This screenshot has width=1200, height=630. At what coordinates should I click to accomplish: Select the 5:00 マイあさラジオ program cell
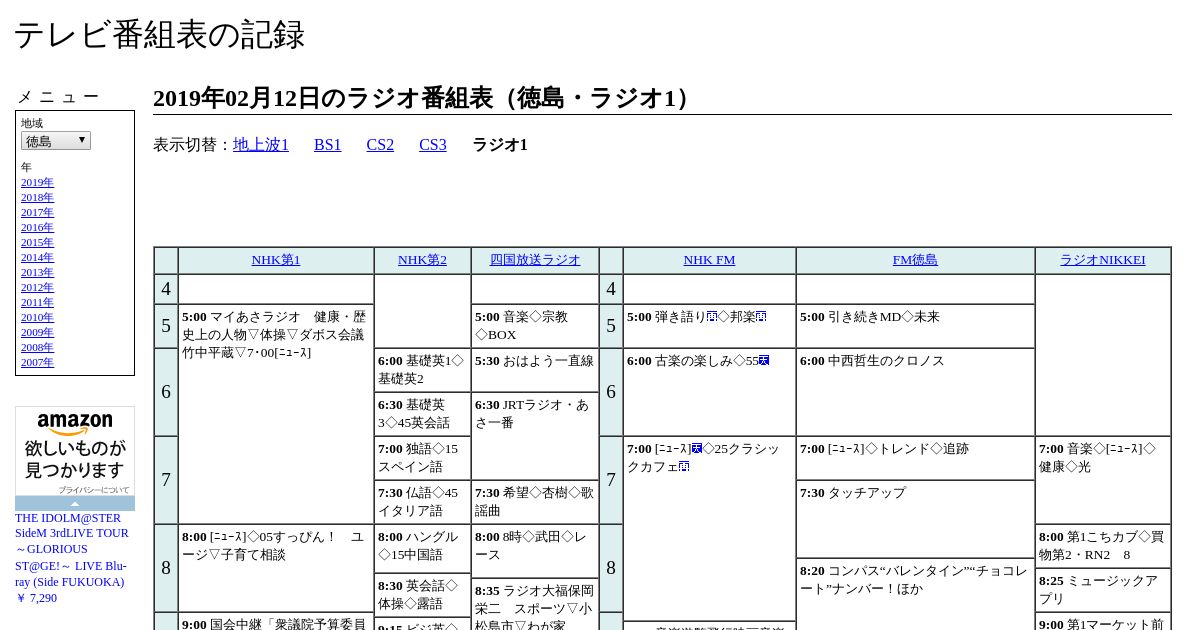(276, 414)
